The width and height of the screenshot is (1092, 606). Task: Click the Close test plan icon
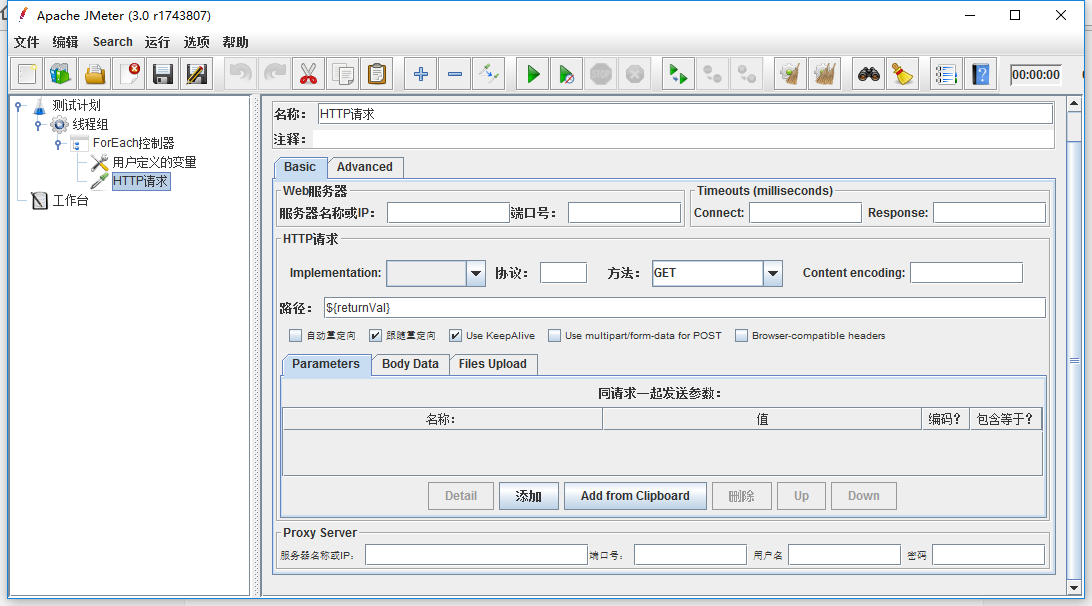[x=129, y=74]
